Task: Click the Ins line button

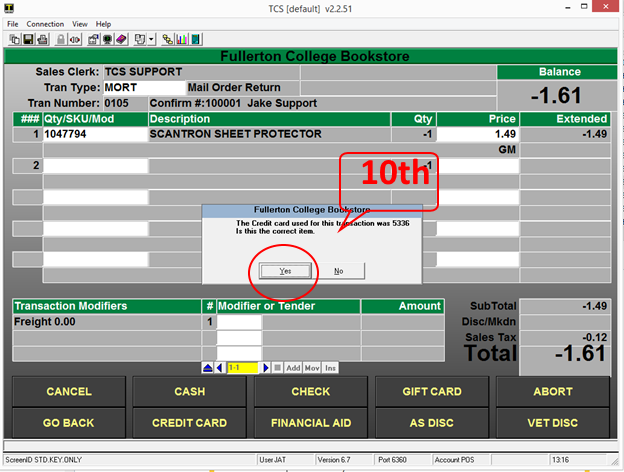Action: coord(330,368)
